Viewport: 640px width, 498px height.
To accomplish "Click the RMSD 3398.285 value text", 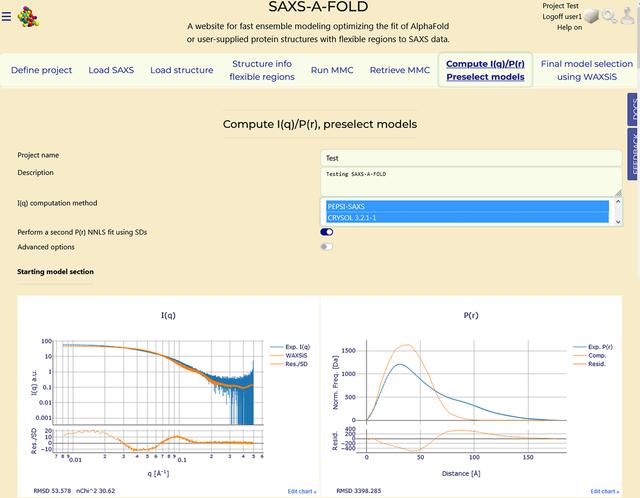I will [x=359, y=491].
